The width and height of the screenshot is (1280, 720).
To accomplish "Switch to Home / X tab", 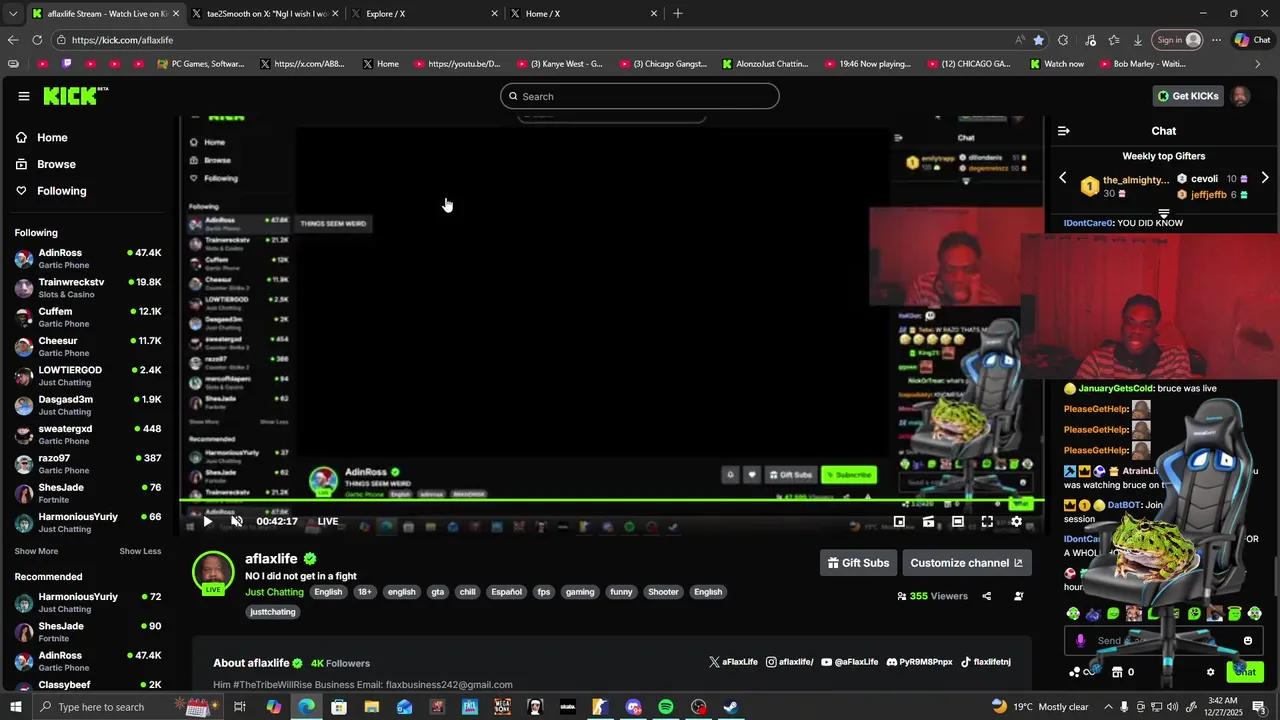I will [584, 14].
